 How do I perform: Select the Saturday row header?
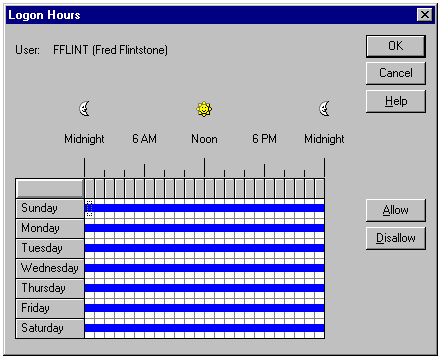50,329
